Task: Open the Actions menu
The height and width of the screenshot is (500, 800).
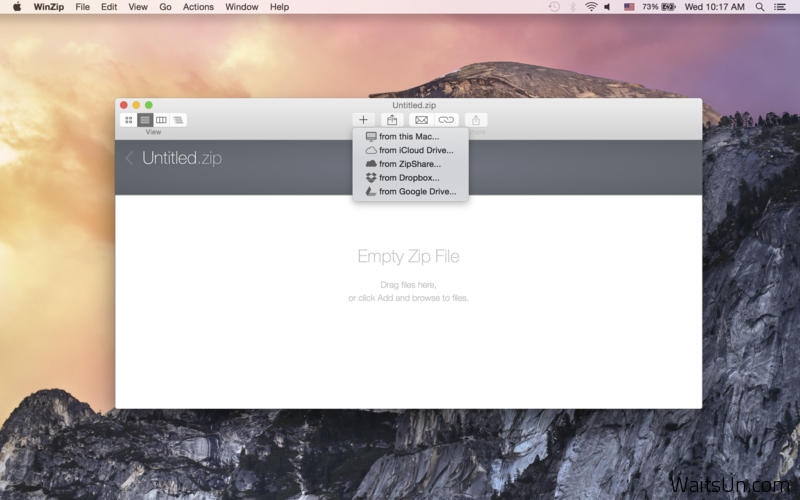Action: pos(198,7)
